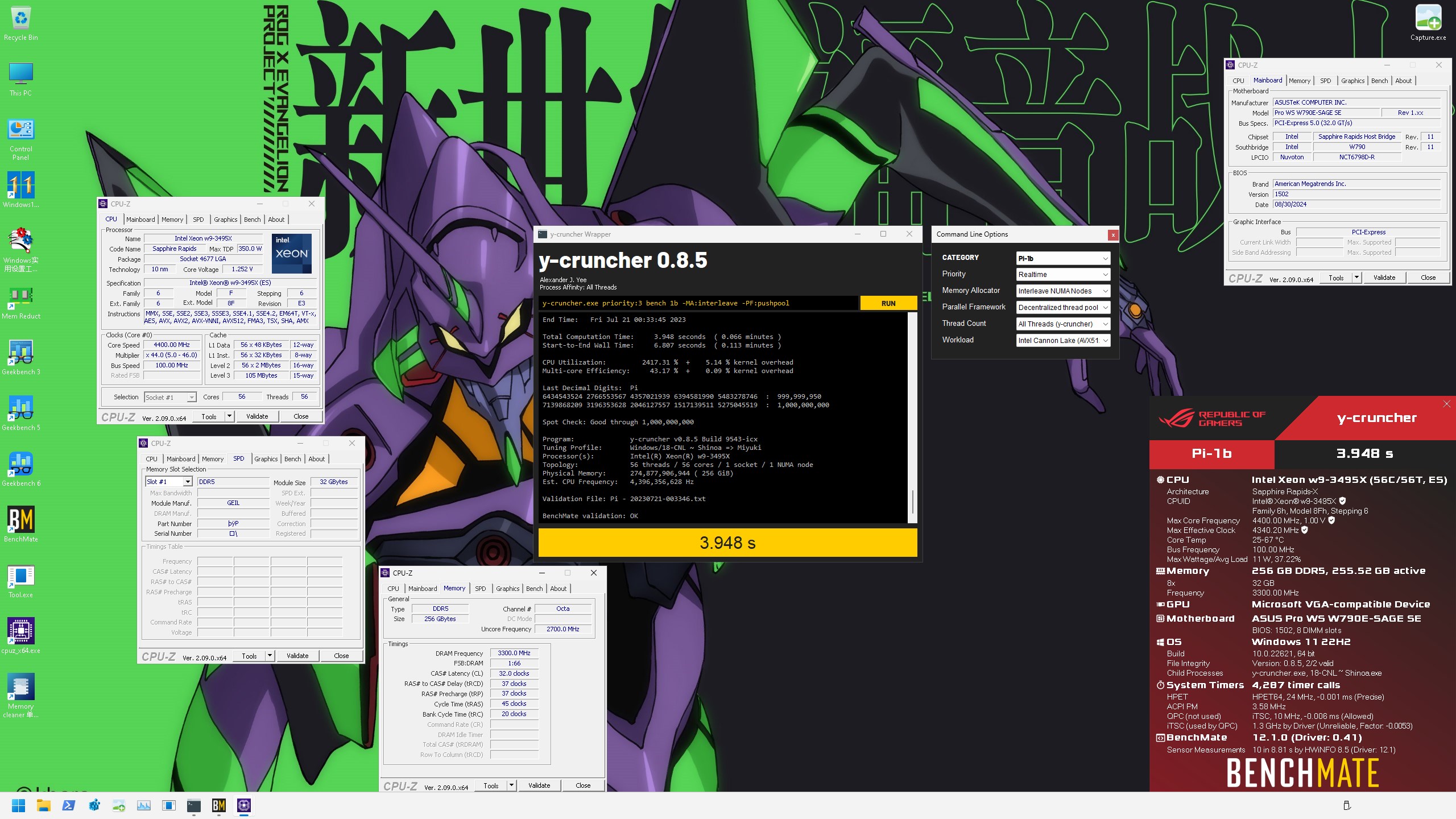Open the performance graph taskbar icon

(x=144, y=805)
